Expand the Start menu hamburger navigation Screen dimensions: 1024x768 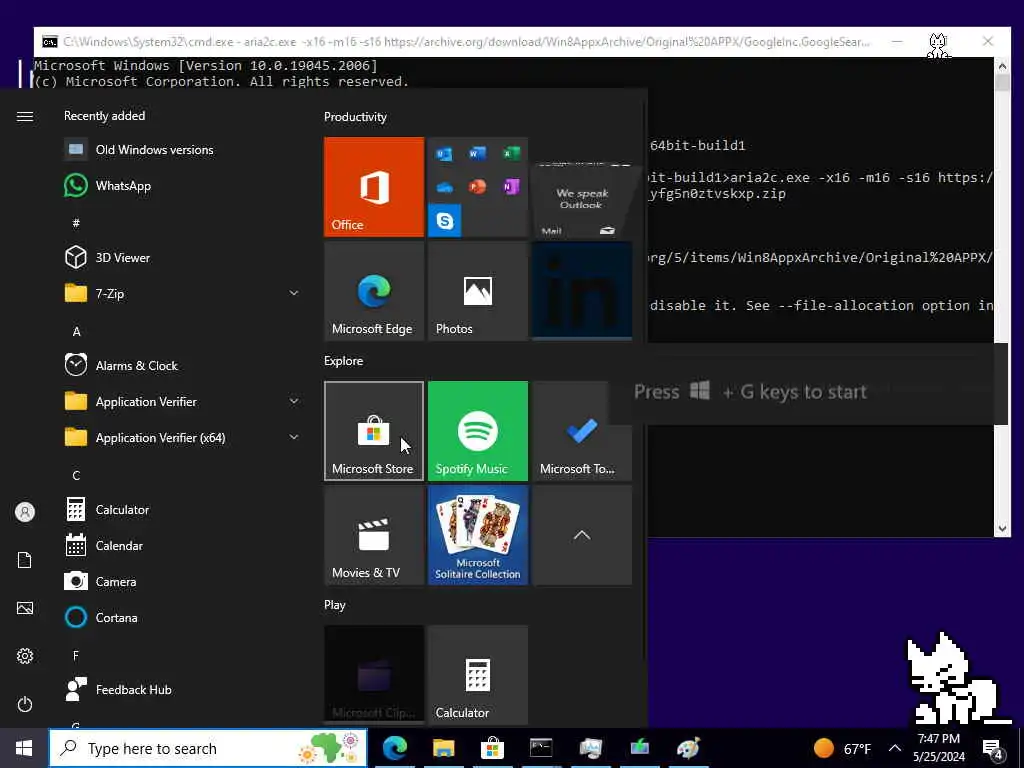(x=25, y=116)
